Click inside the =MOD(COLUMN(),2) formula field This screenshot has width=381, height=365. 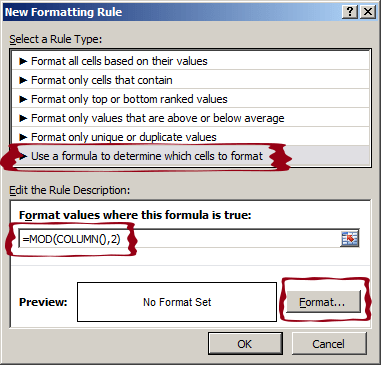(179, 239)
